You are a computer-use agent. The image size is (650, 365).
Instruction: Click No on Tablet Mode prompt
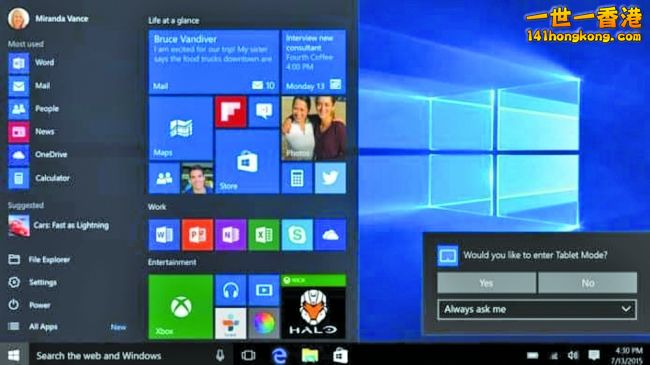(x=587, y=283)
